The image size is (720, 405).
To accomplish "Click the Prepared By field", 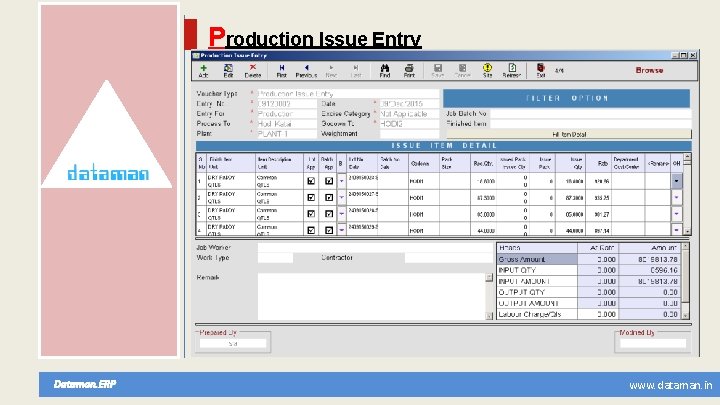I will [x=233, y=343].
